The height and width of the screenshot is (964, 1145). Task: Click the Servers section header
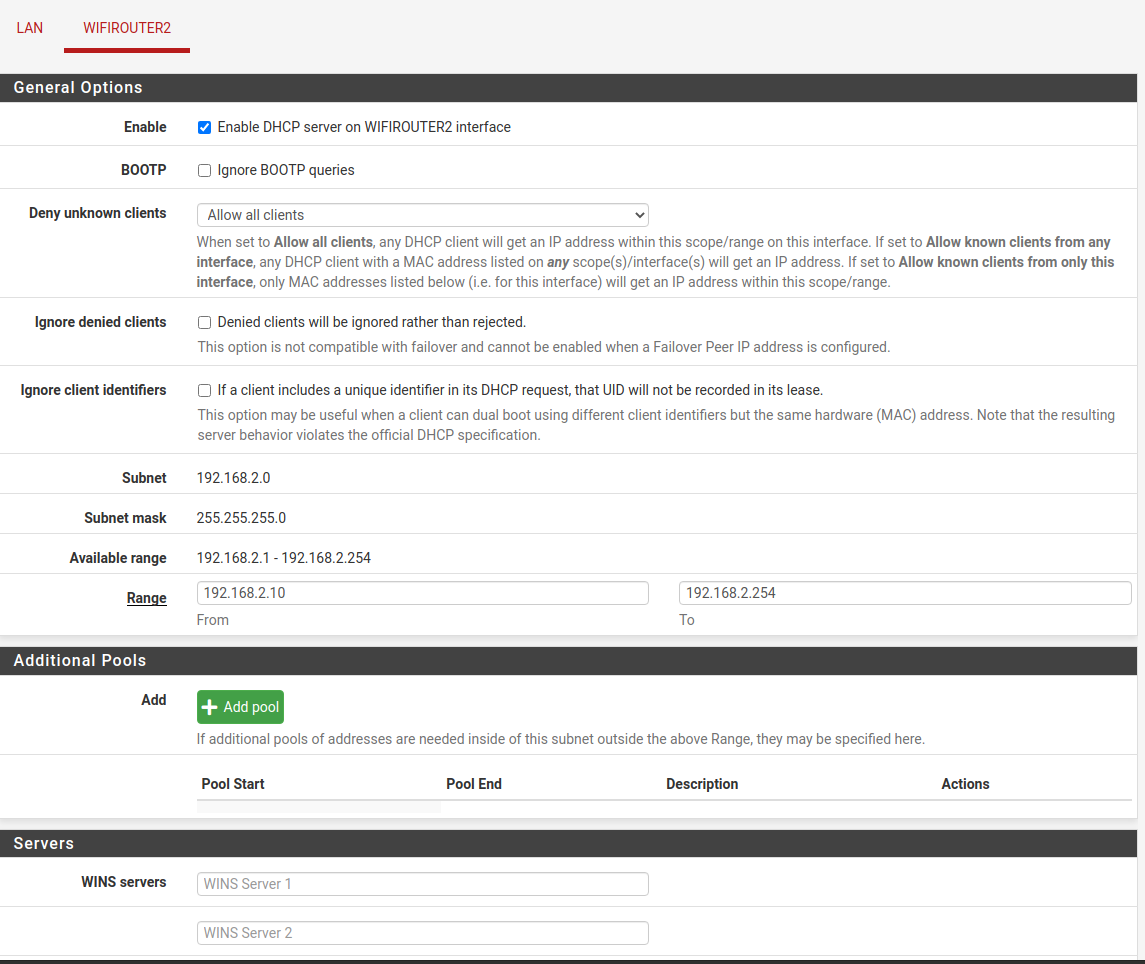tap(568, 844)
